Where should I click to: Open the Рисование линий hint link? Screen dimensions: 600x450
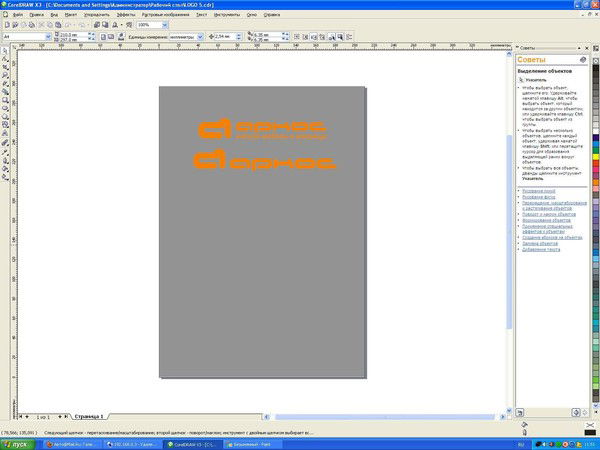tap(536, 189)
